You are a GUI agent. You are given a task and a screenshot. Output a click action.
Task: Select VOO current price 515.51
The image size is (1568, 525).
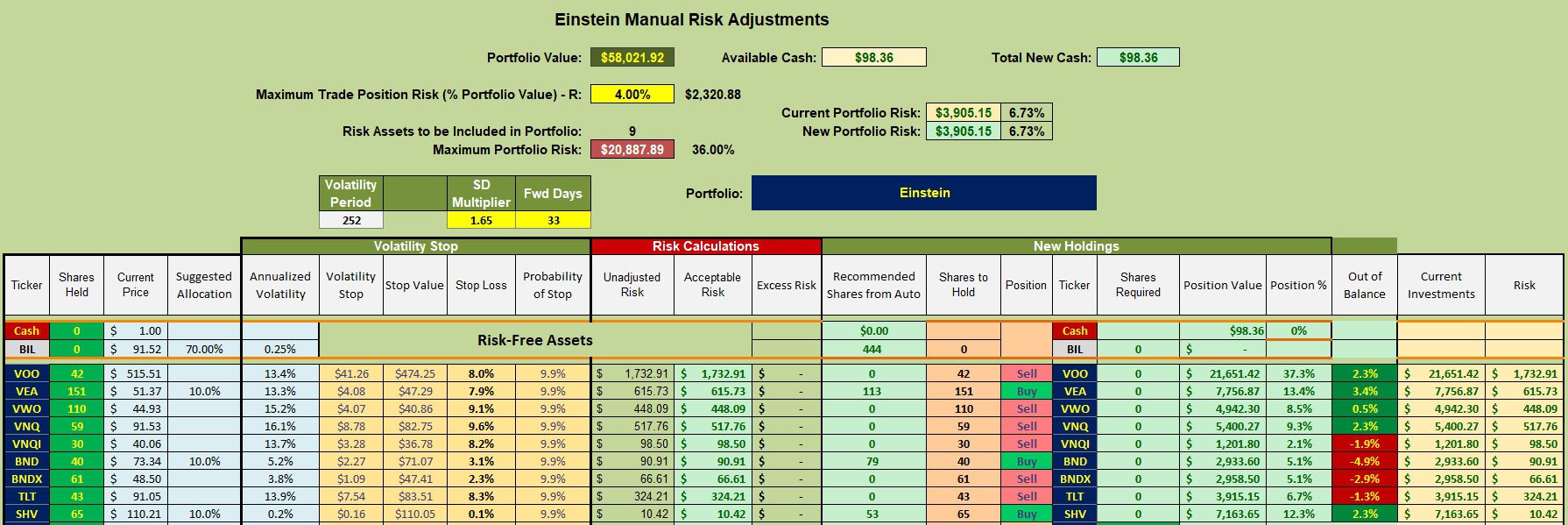(136, 373)
